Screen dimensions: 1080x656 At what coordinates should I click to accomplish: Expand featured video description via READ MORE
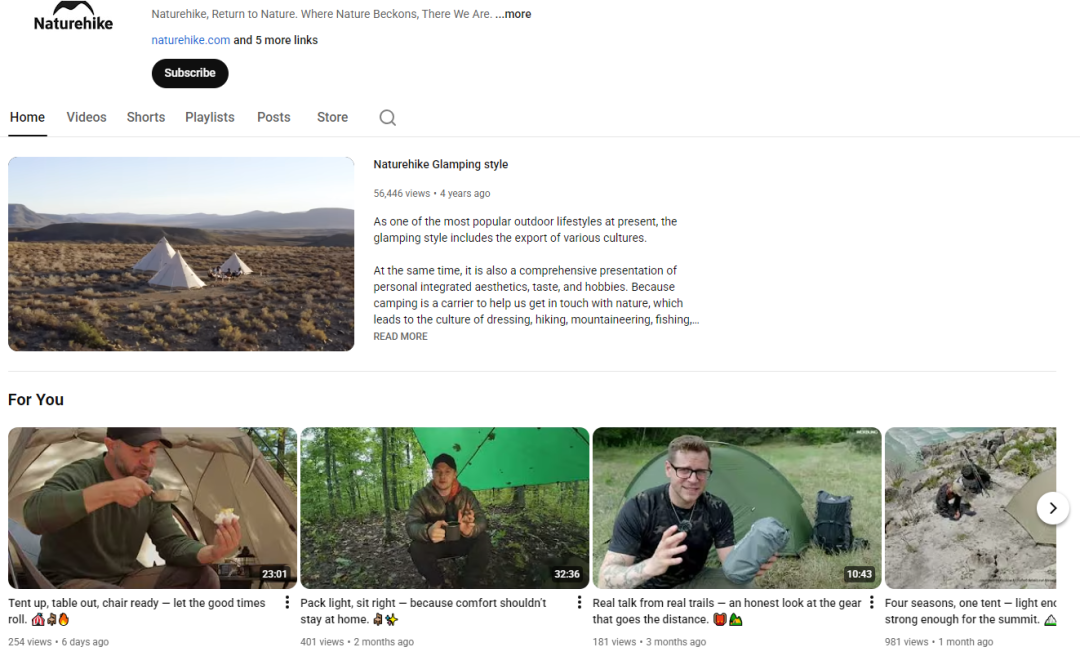pos(400,337)
